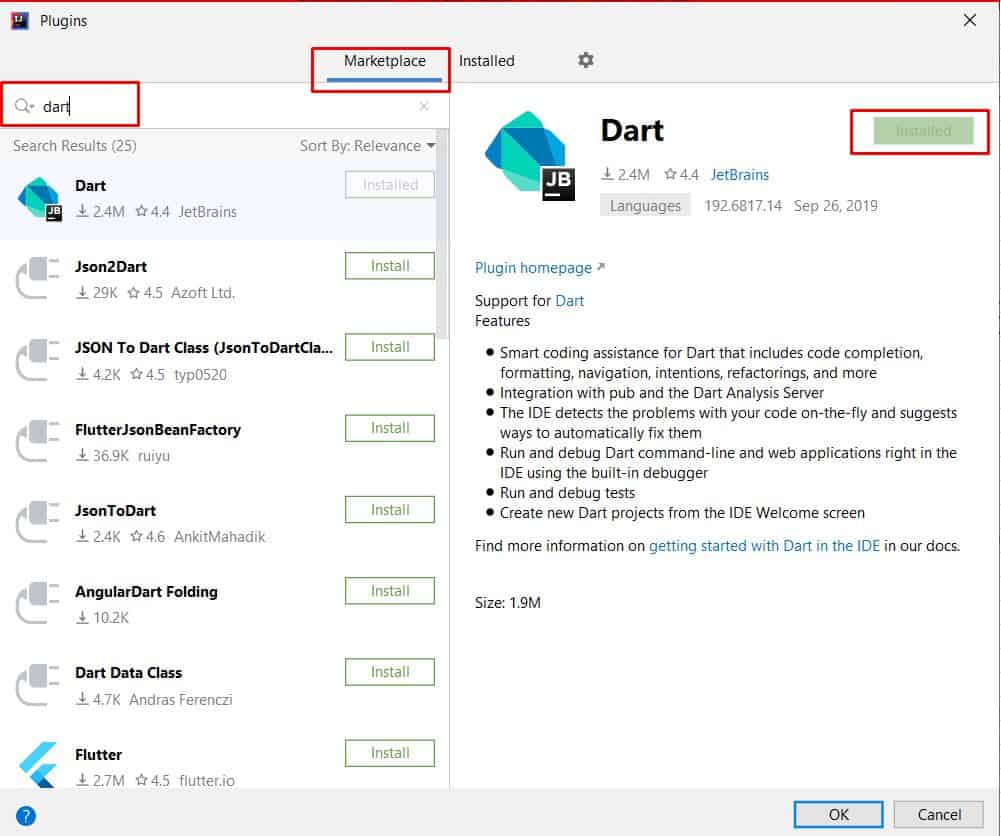Click the green Installed button in the details pane
This screenshot has width=1001, height=836.
[x=923, y=131]
